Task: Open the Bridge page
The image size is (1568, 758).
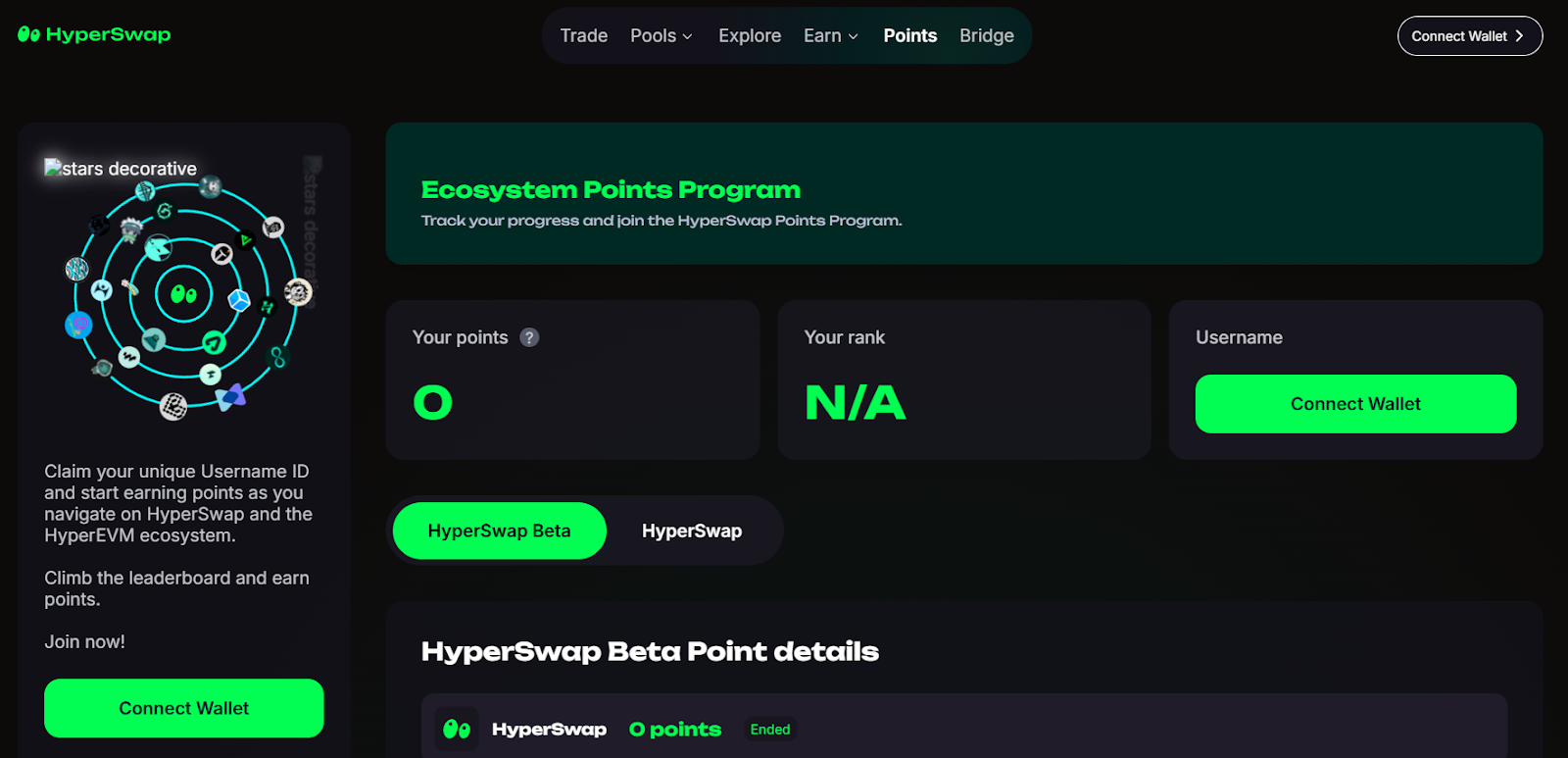Action: 987,35
